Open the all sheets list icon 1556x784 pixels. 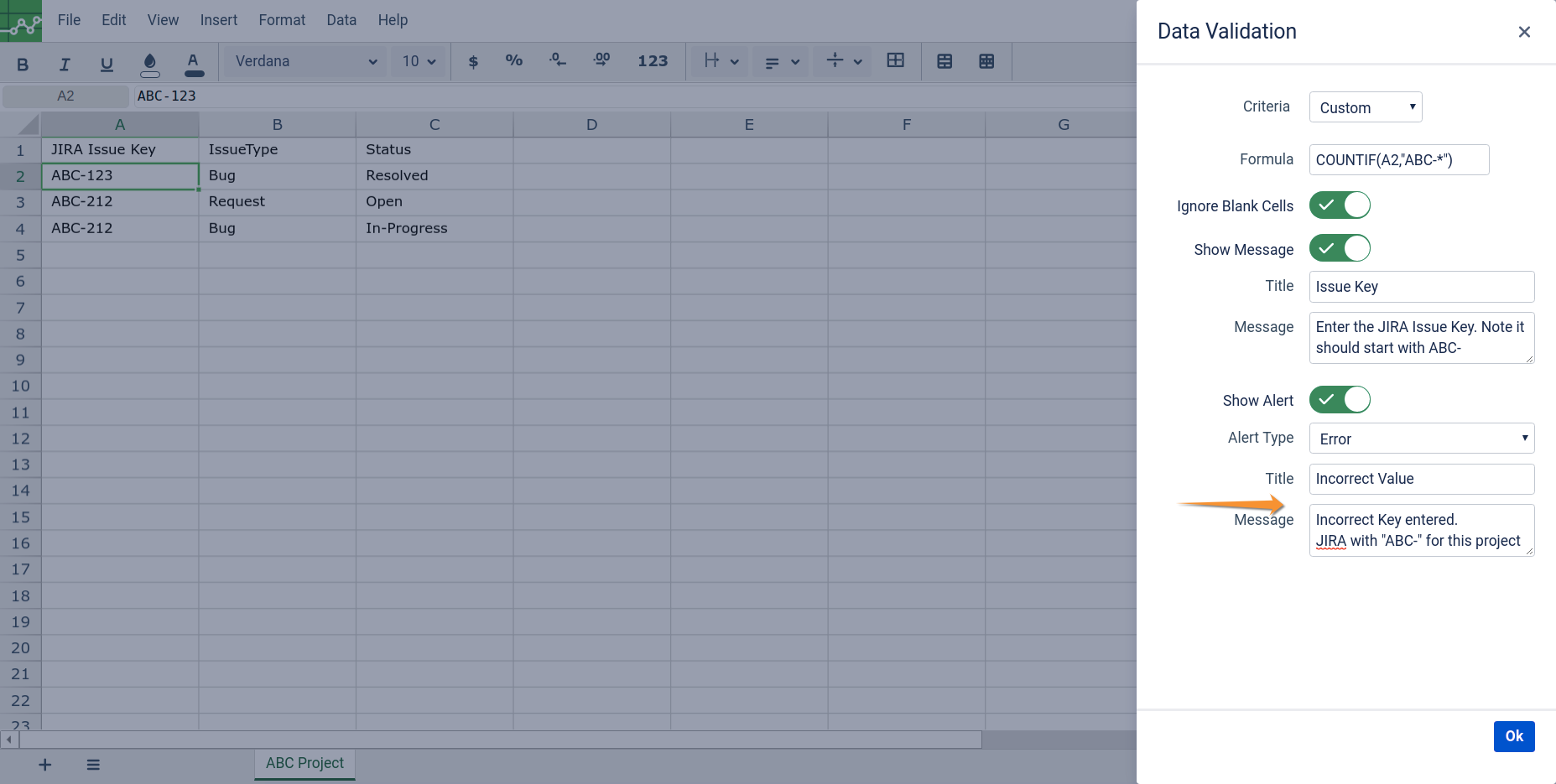[x=93, y=765]
